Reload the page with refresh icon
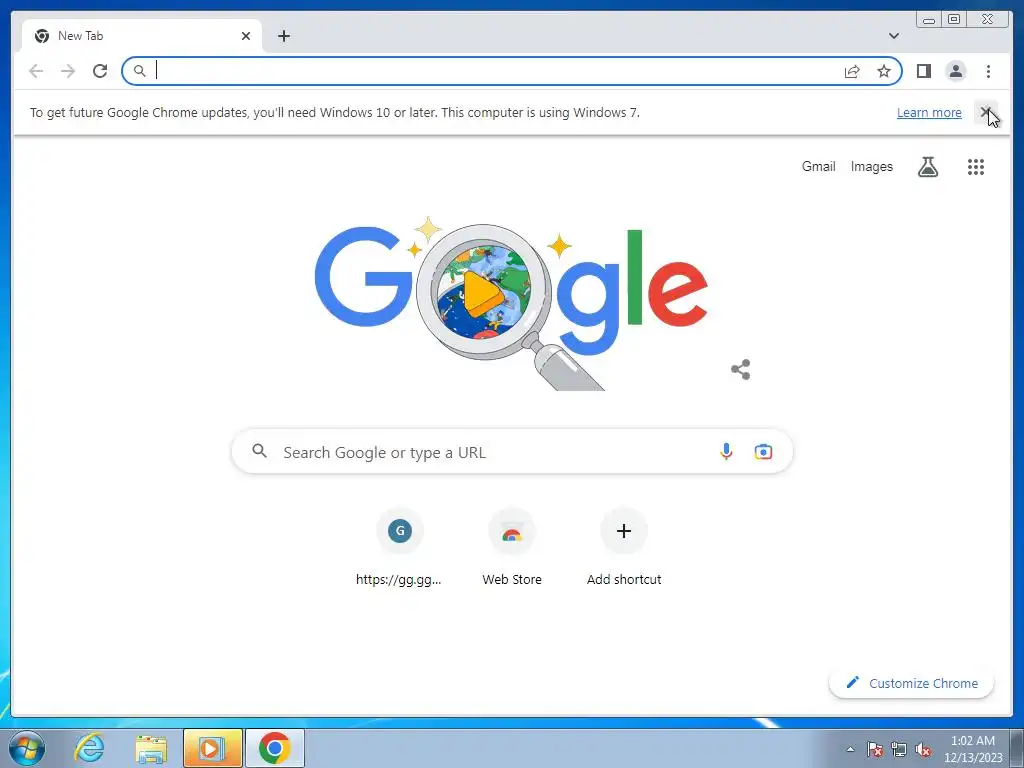 pos(100,71)
